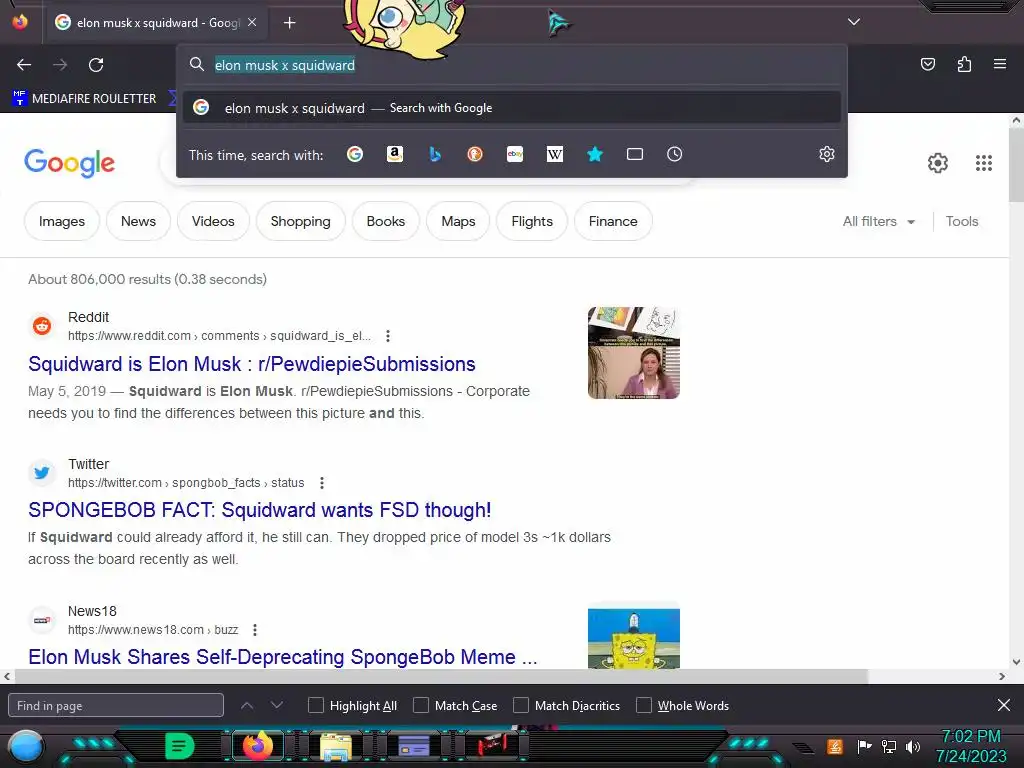Open the list all tabs chevron
This screenshot has height=768, width=1024.
854,22
